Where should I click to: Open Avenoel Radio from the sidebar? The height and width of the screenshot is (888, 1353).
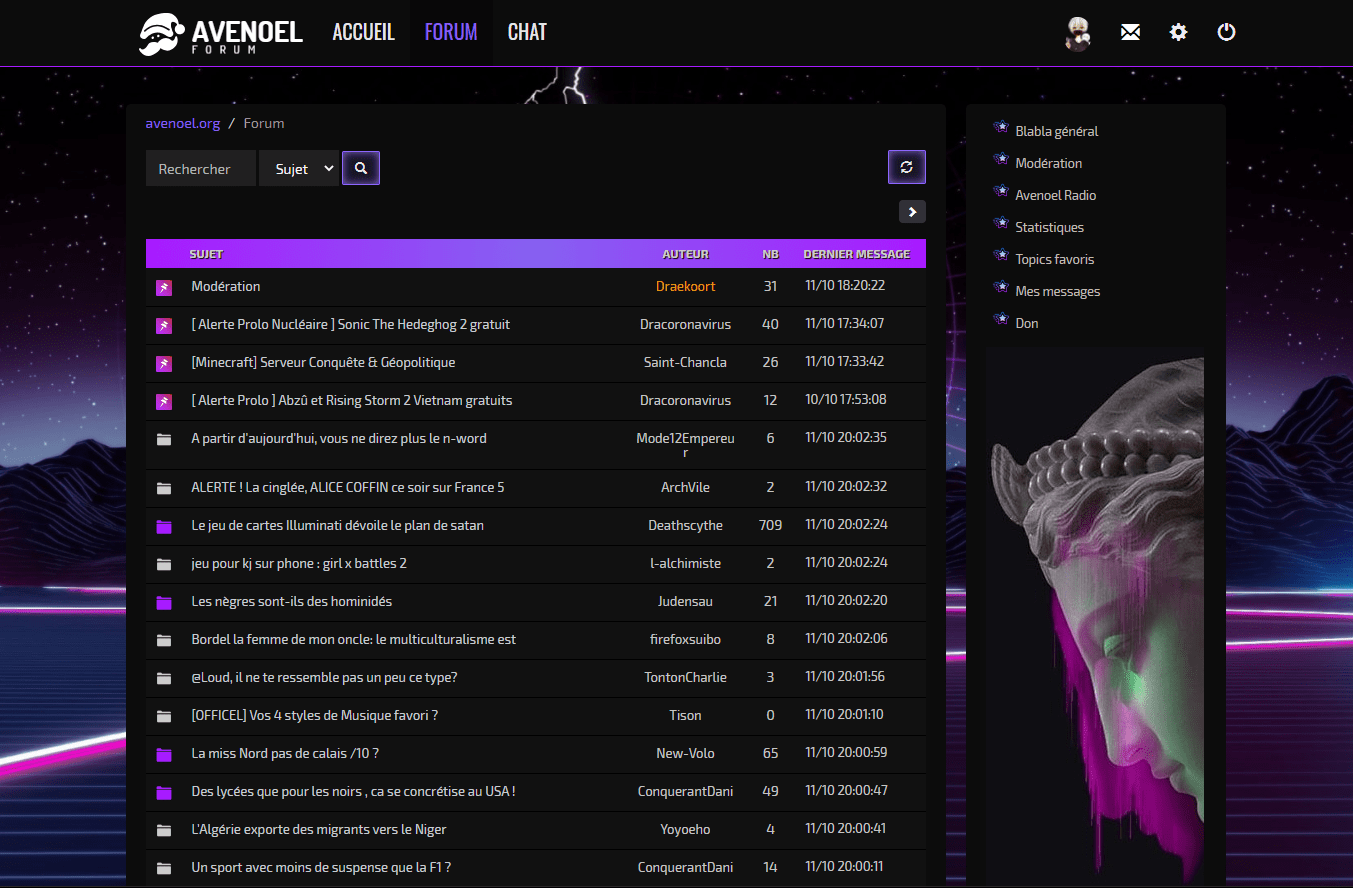1055,195
